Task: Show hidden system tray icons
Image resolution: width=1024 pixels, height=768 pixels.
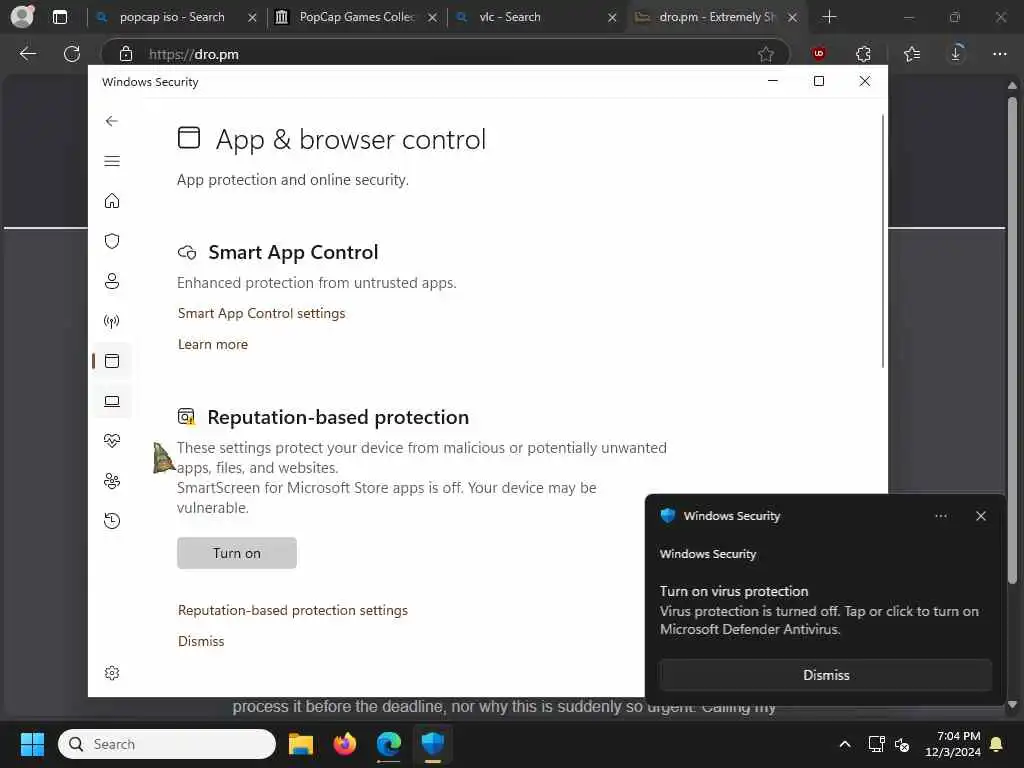Action: pyautogui.click(x=844, y=744)
